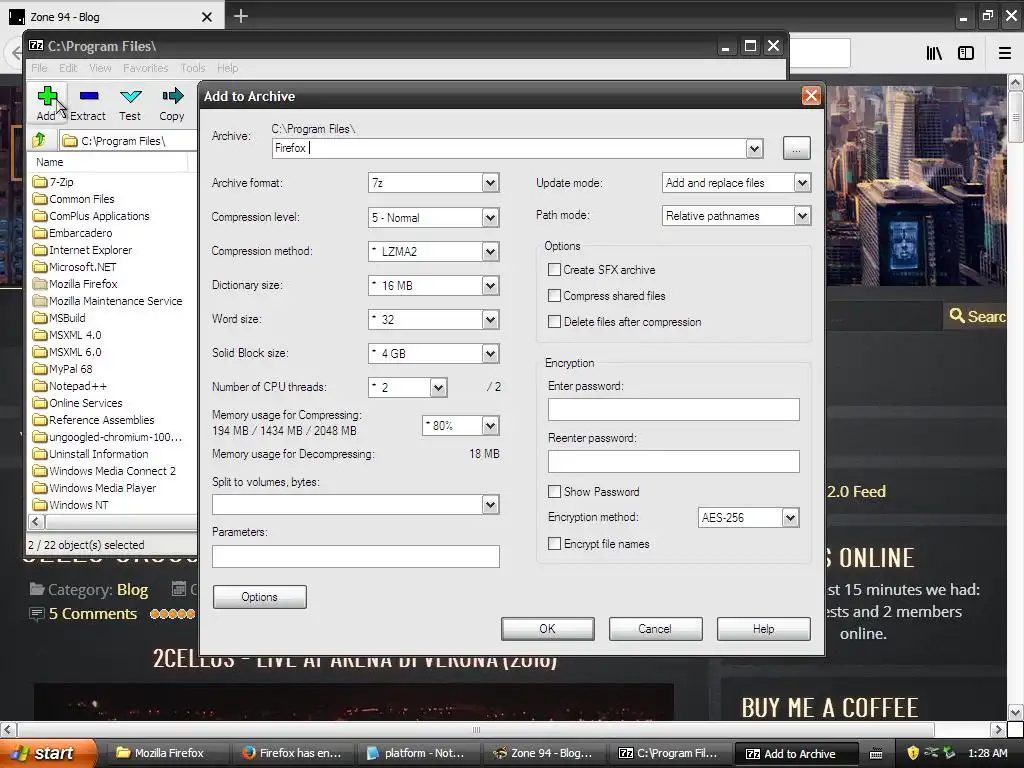The width and height of the screenshot is (1024, 768).
Task: Click OK in Add to Archive
Action: tap(547, 629)
